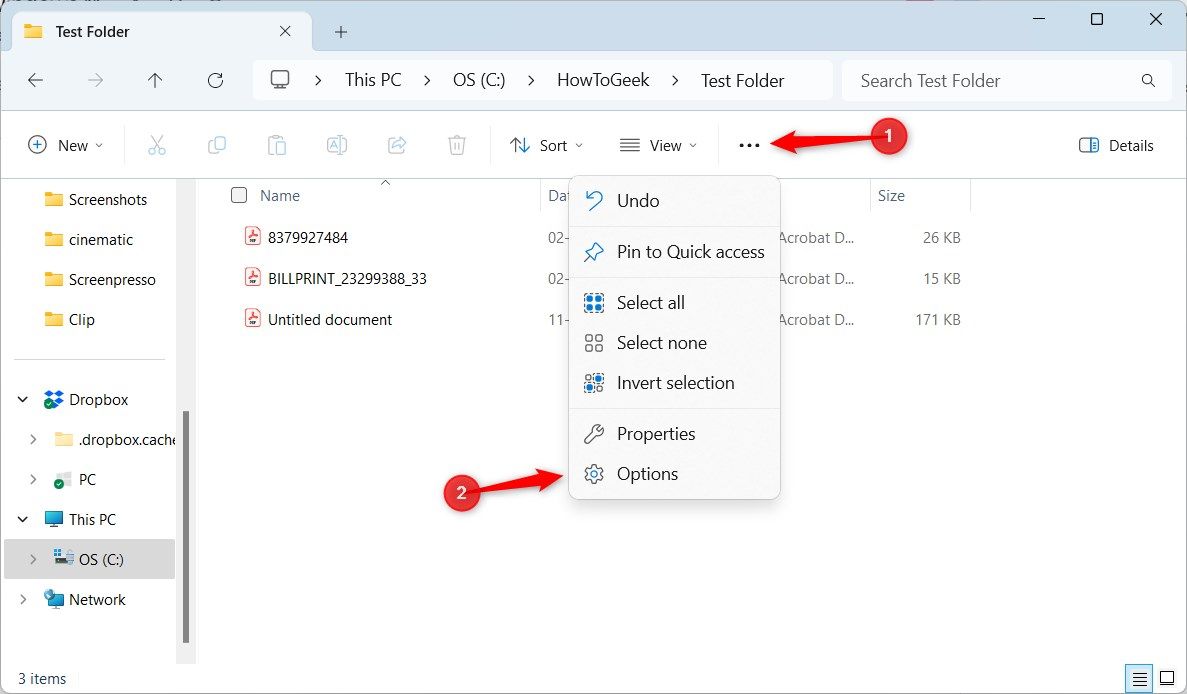This screenshot has height=694, width=1187.
Task: Click HowToGeek in the address breadcrumb
Action: [x=603, y=80]
